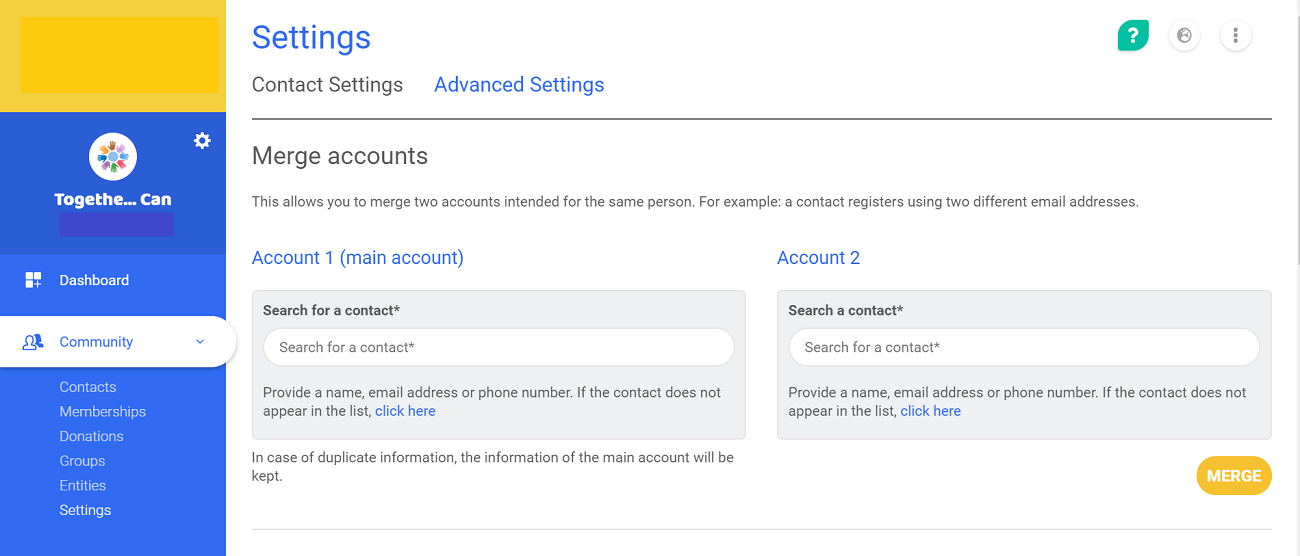This screenshot has width=1300, height=556.
Task: Click the organization logo avatar
Action: tap(113, 157)
